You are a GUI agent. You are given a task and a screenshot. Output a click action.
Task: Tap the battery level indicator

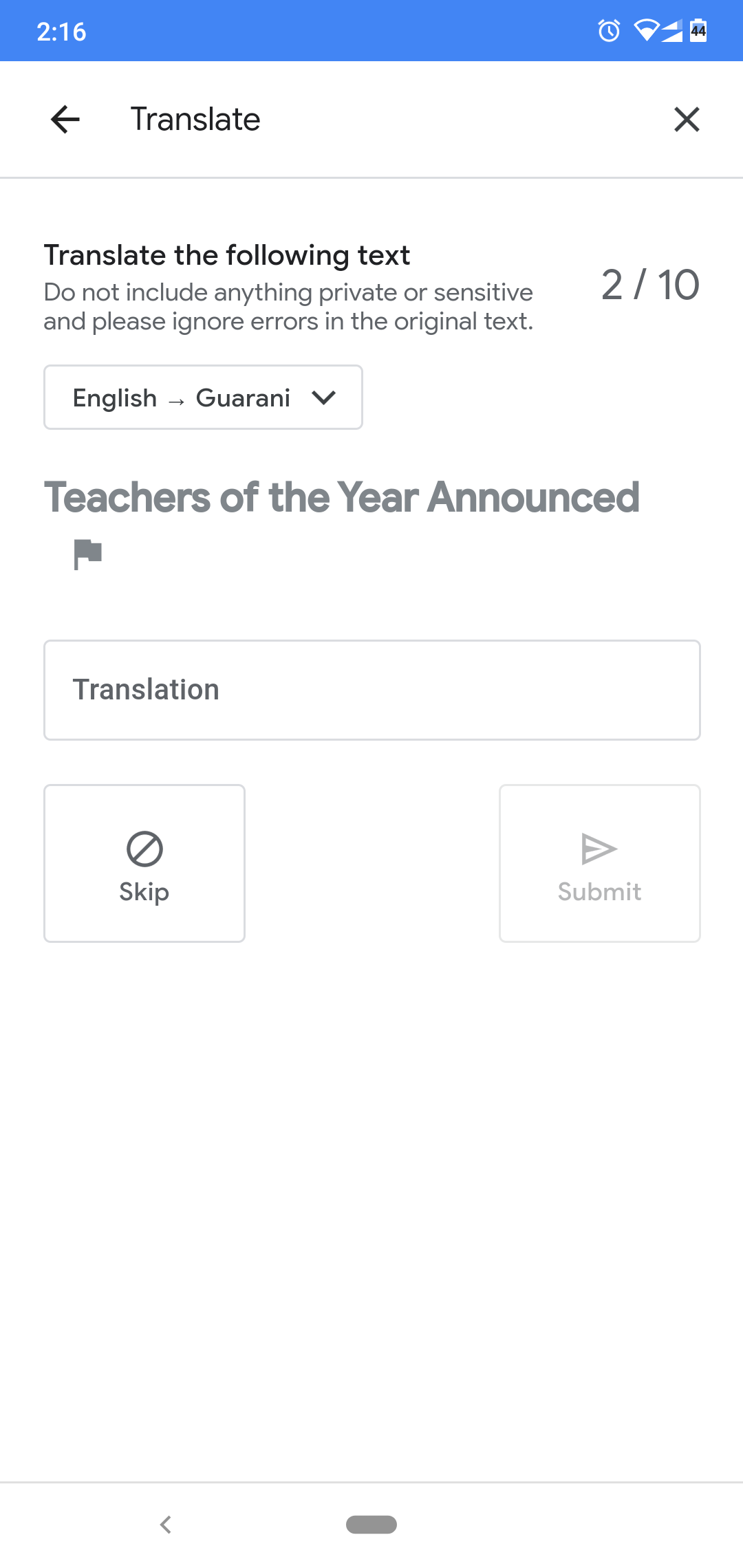pos(698,31)
